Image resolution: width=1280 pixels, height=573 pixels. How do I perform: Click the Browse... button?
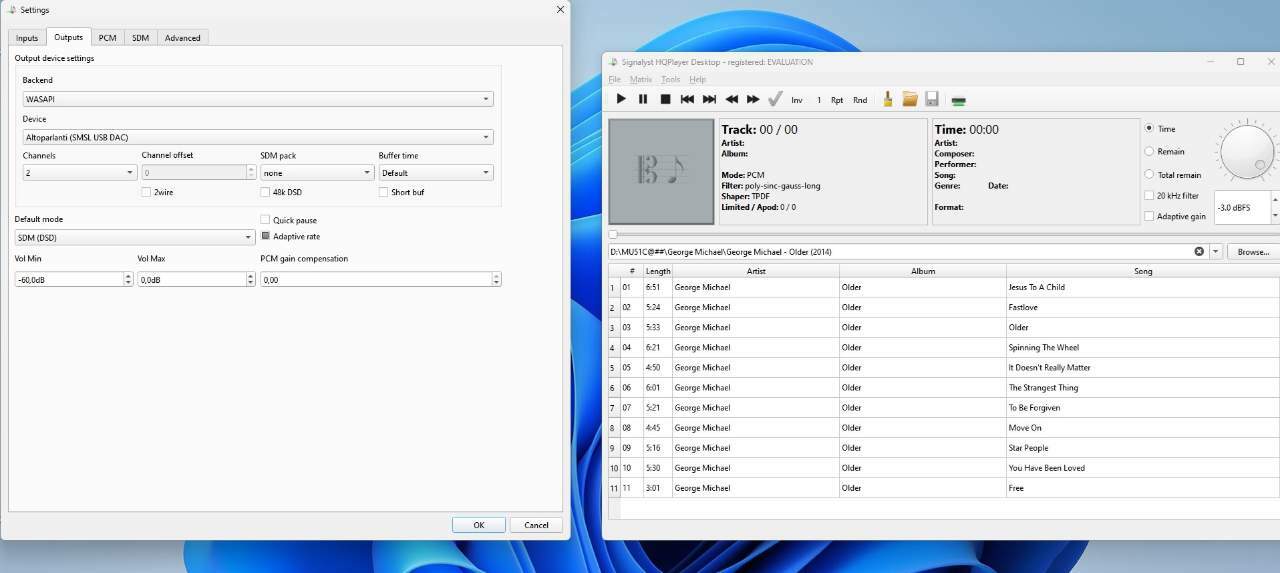point(1253,252)
